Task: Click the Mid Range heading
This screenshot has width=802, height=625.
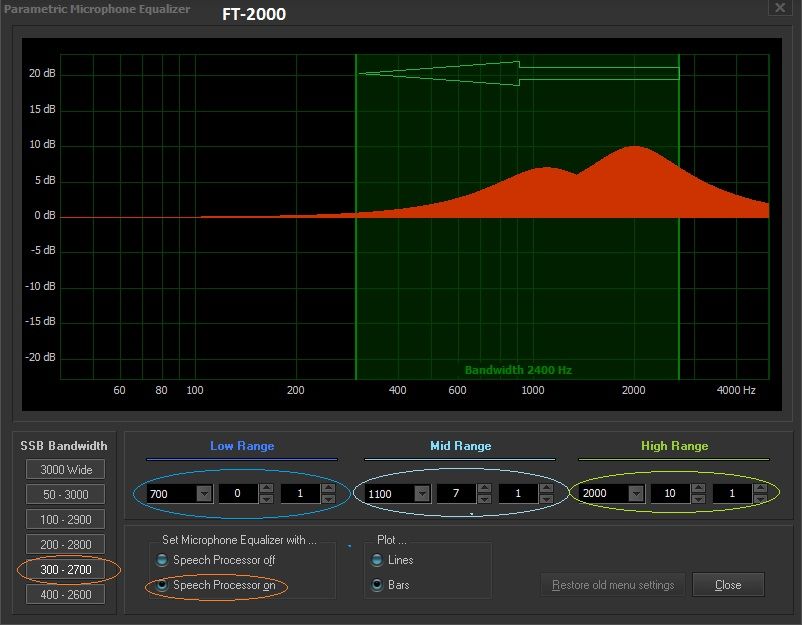Action: 460,446
